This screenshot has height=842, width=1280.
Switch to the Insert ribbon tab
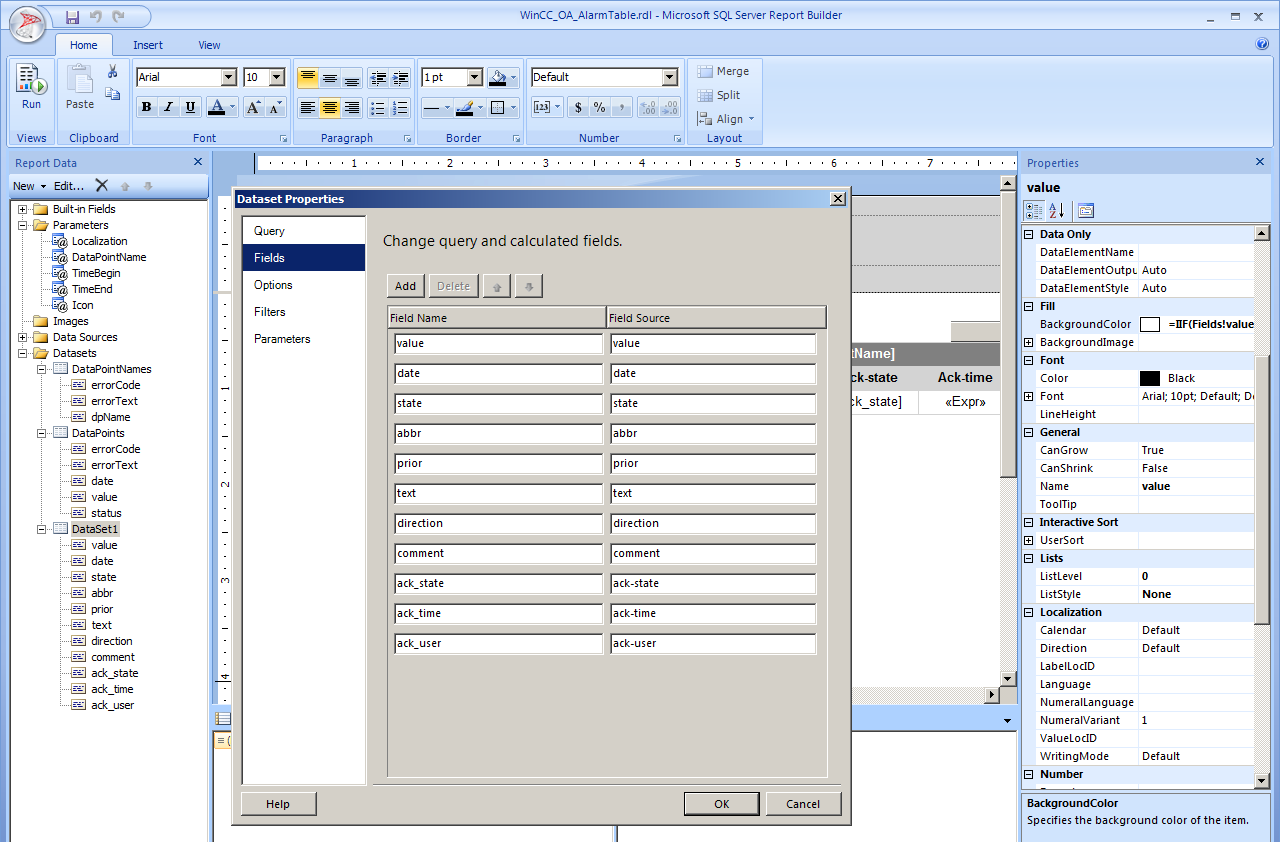(148, 45)
